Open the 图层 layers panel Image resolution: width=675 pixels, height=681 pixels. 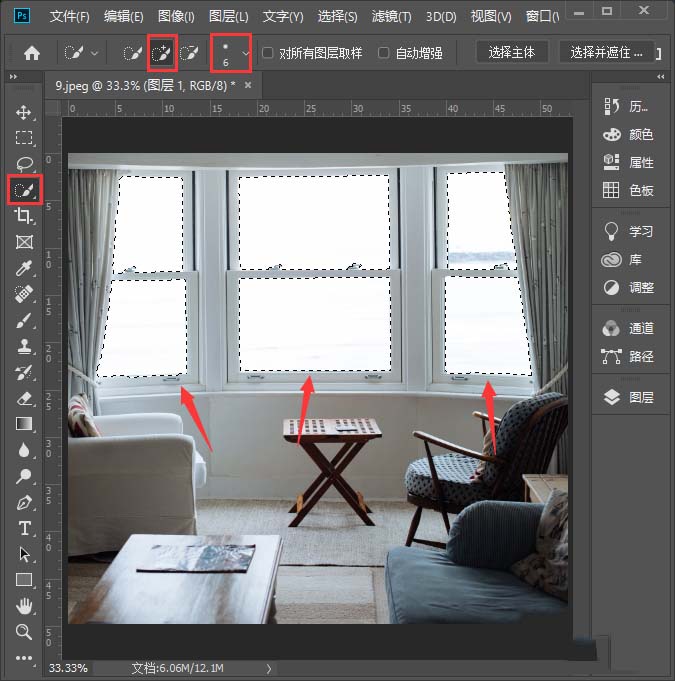tap(630, 397)
